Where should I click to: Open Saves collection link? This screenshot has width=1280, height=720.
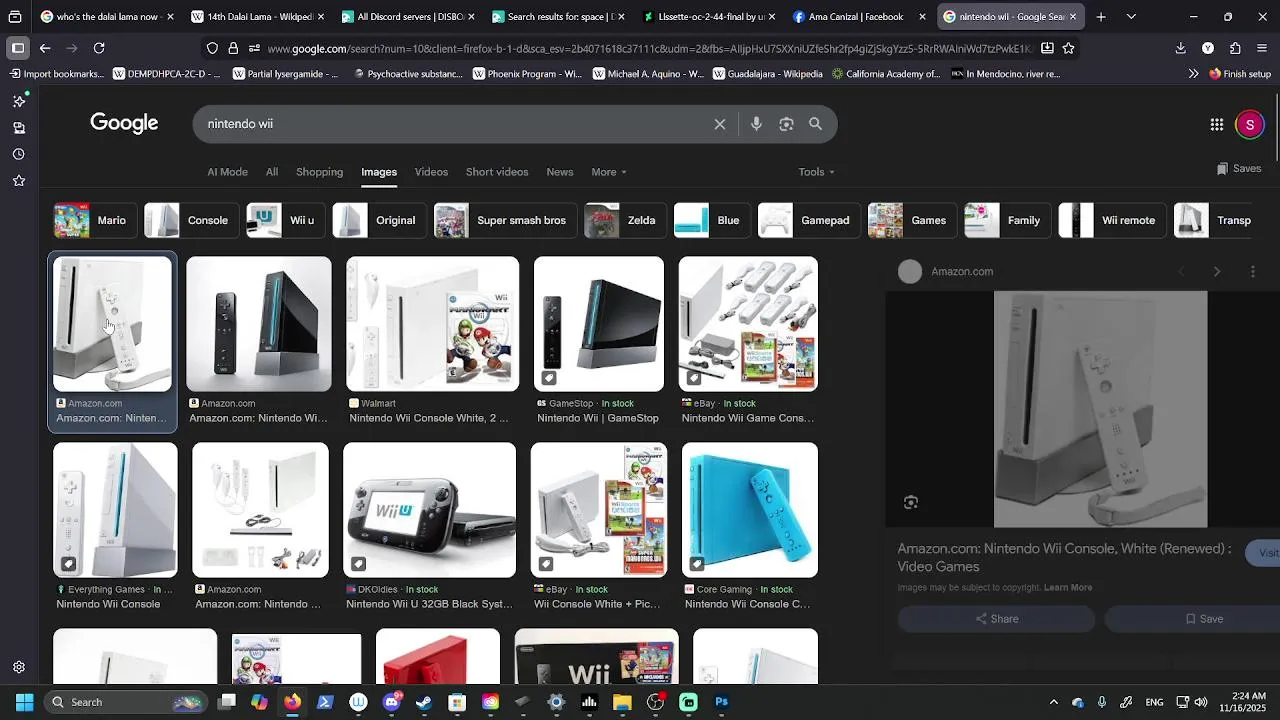1238,168
